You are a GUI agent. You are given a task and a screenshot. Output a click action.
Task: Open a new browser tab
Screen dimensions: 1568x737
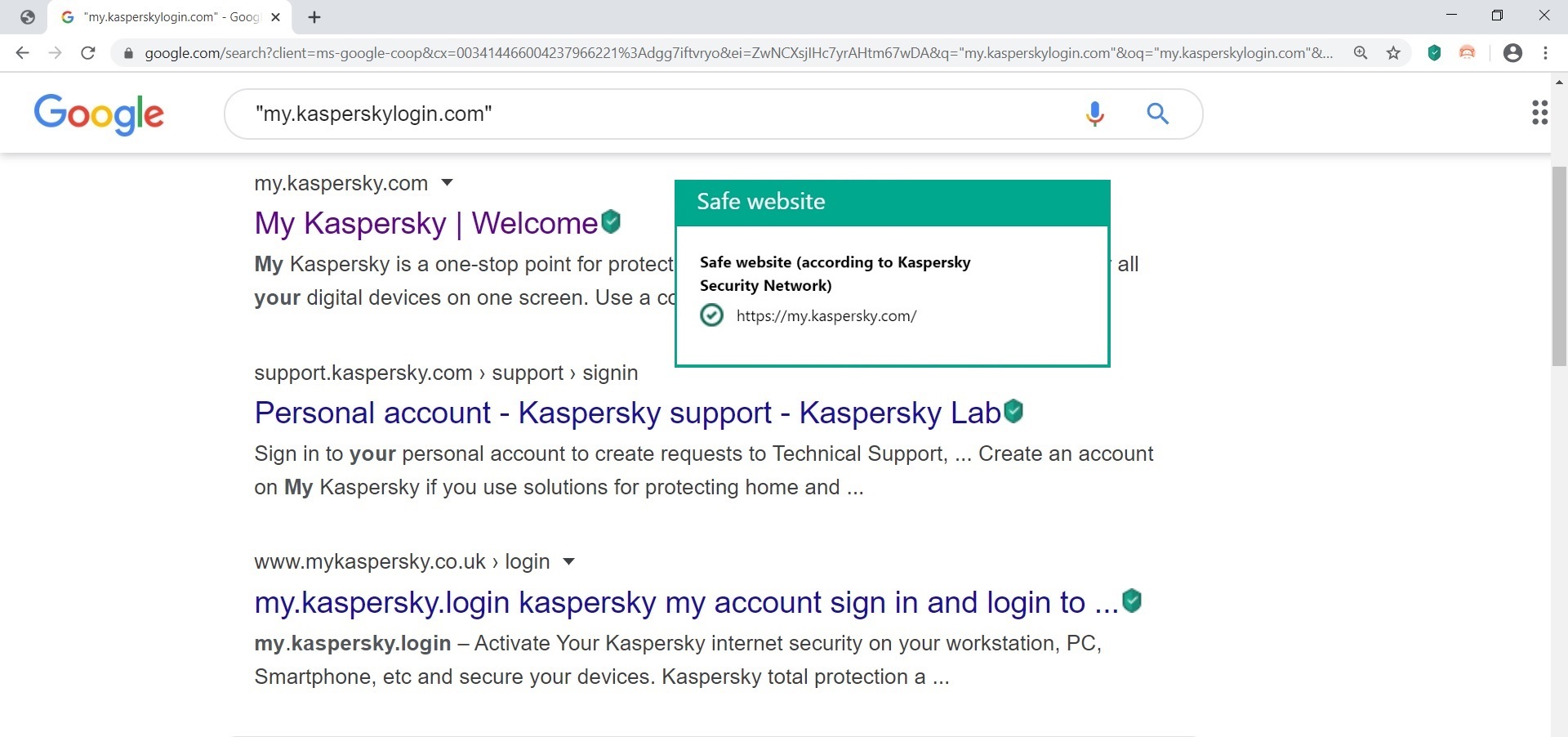(x=314, y=17)
